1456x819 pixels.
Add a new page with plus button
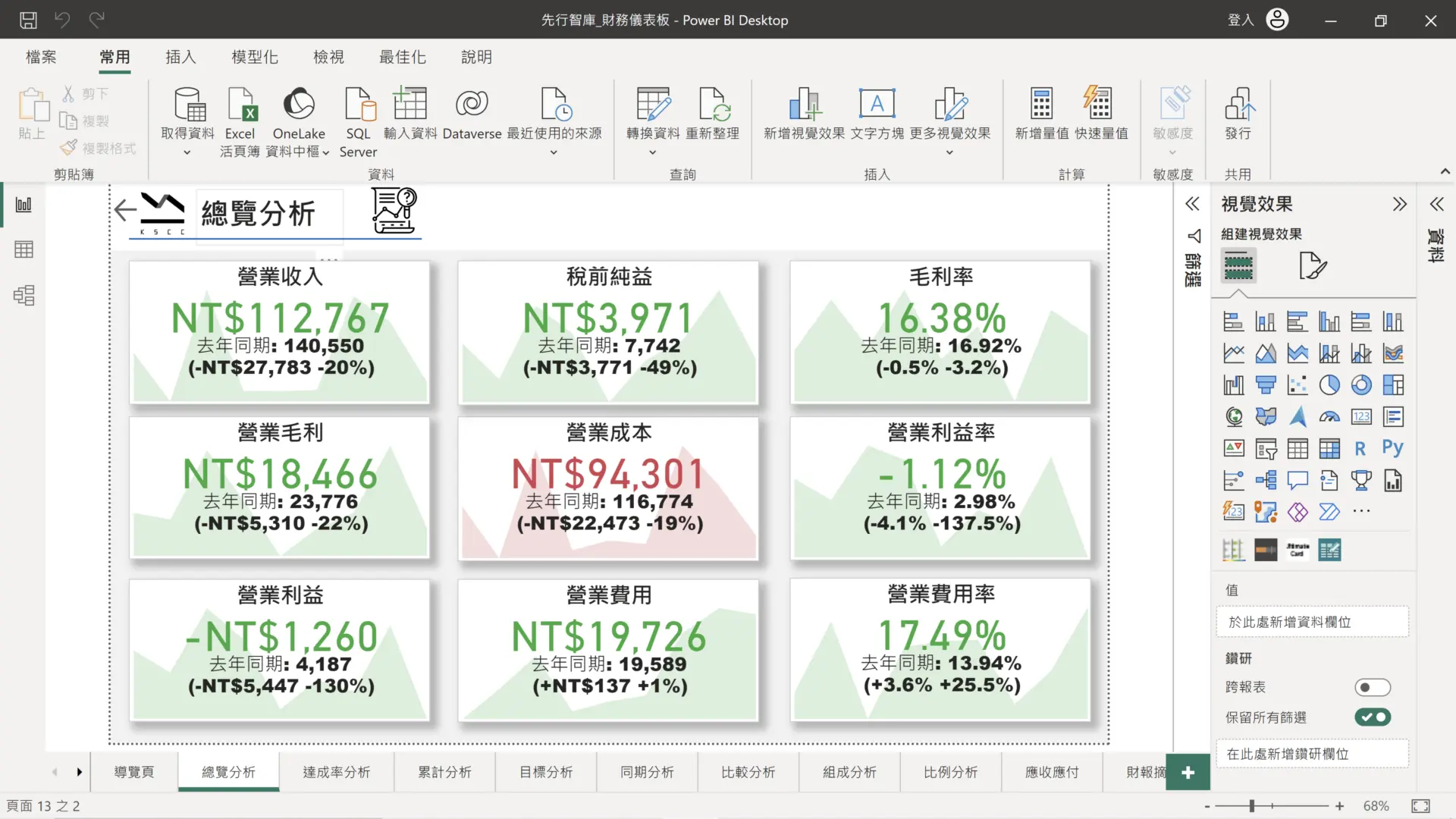point(1188,772)
